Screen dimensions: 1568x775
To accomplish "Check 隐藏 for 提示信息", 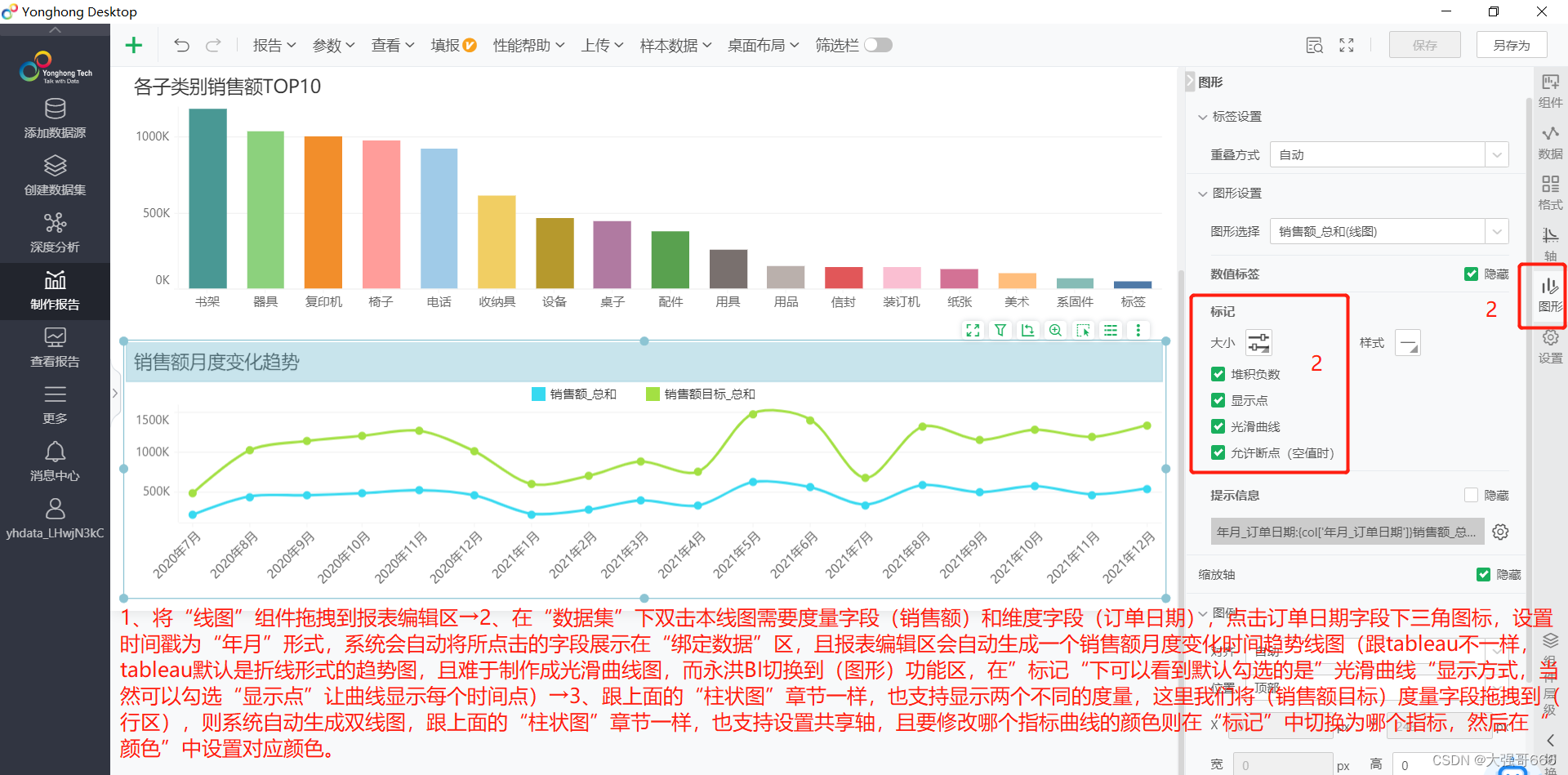I will [x=1471, y=495].
